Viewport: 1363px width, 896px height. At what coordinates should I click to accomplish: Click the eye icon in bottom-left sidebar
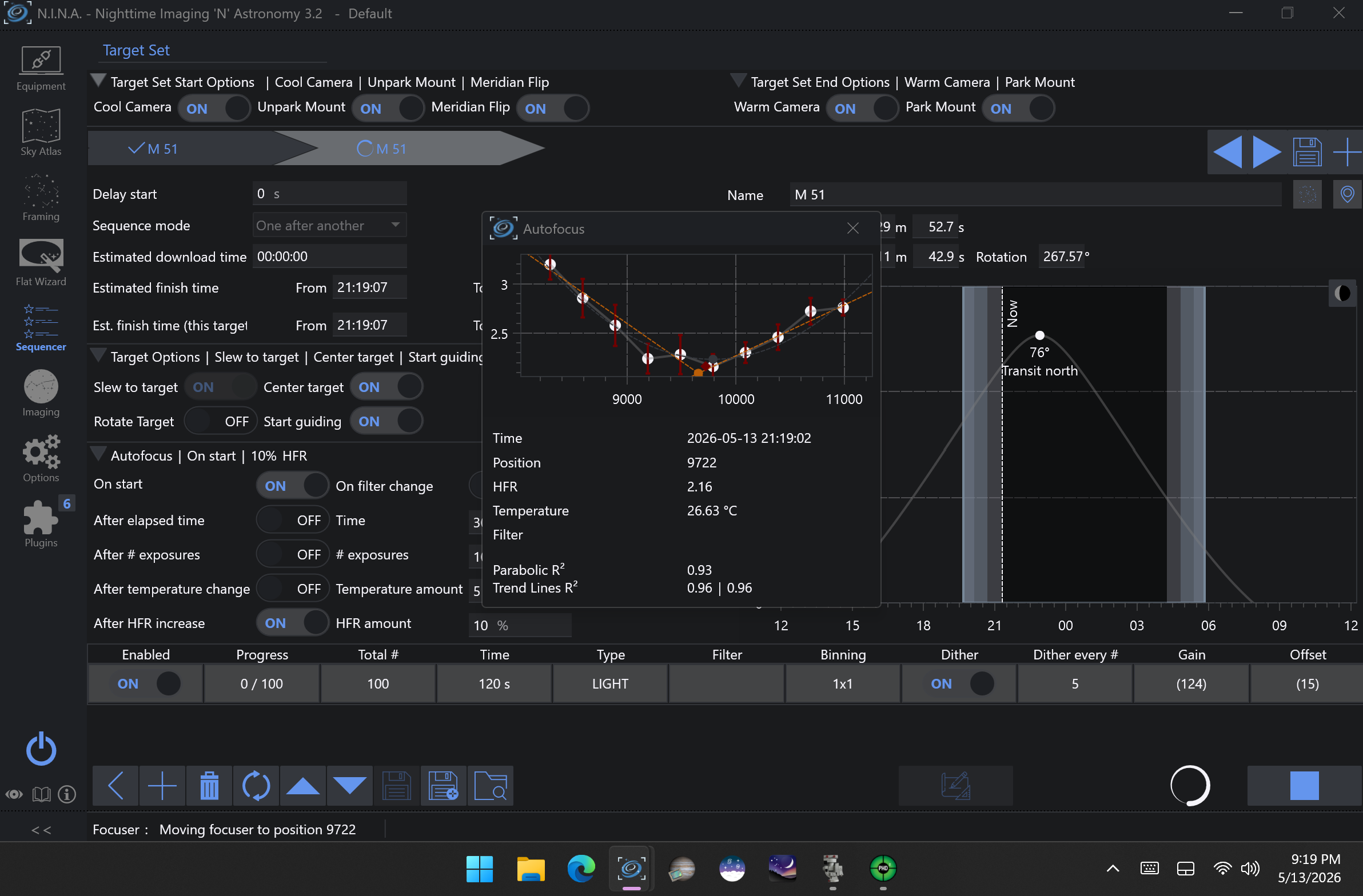coord(14,795)
